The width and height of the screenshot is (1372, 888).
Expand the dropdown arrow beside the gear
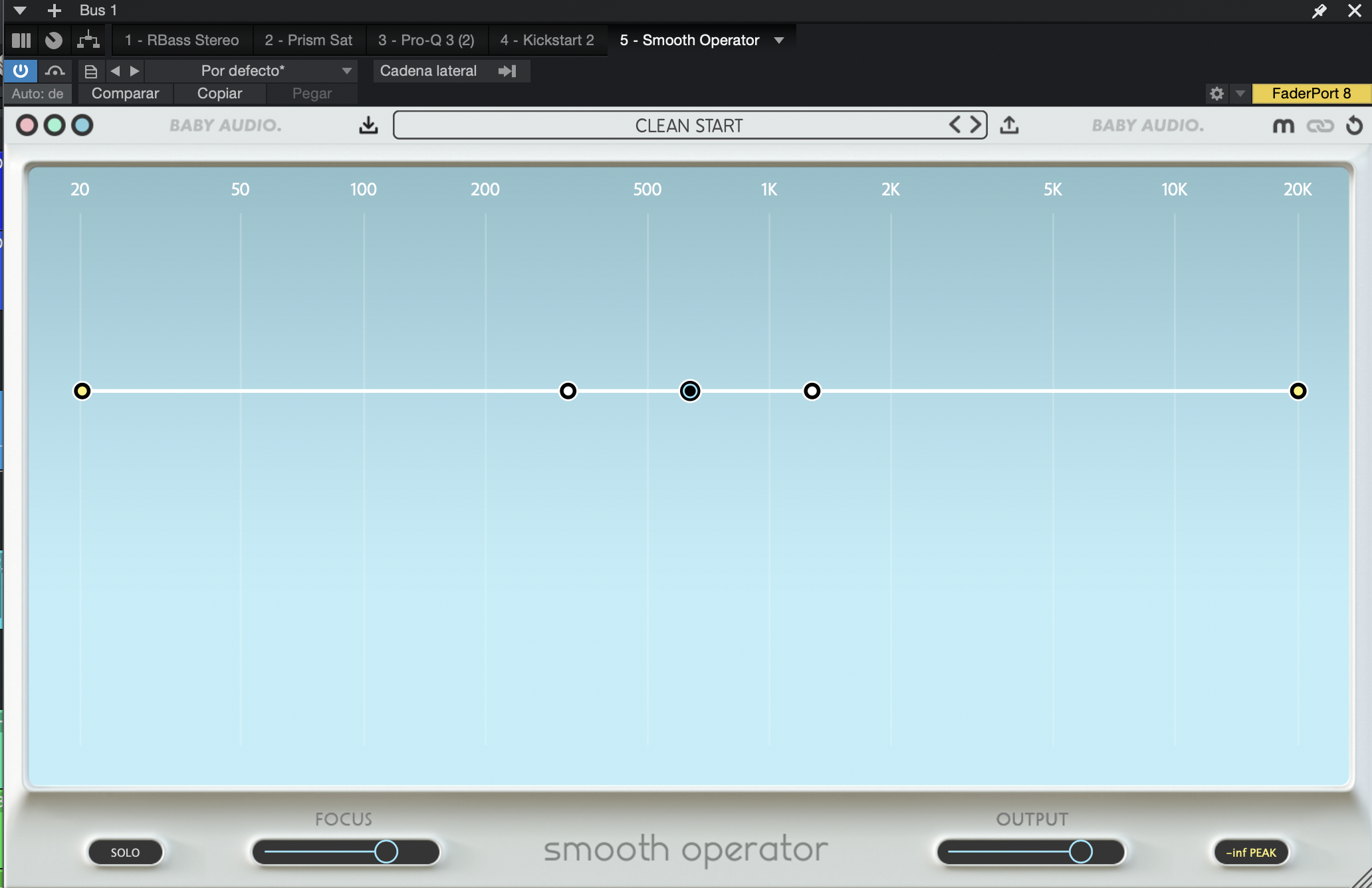(x=1240, y=94)
